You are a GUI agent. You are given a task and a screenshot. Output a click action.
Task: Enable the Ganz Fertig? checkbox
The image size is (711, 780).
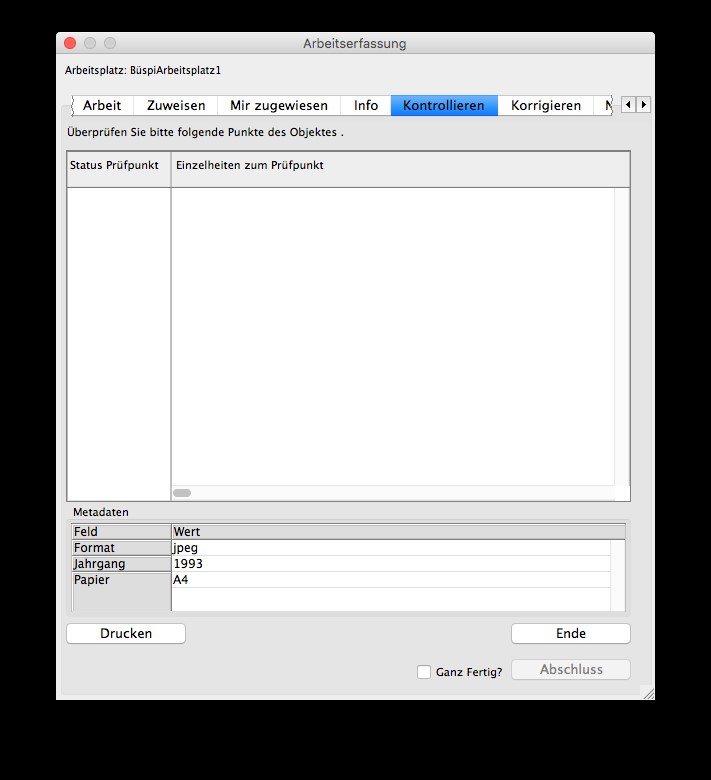[x=424, y=672]
